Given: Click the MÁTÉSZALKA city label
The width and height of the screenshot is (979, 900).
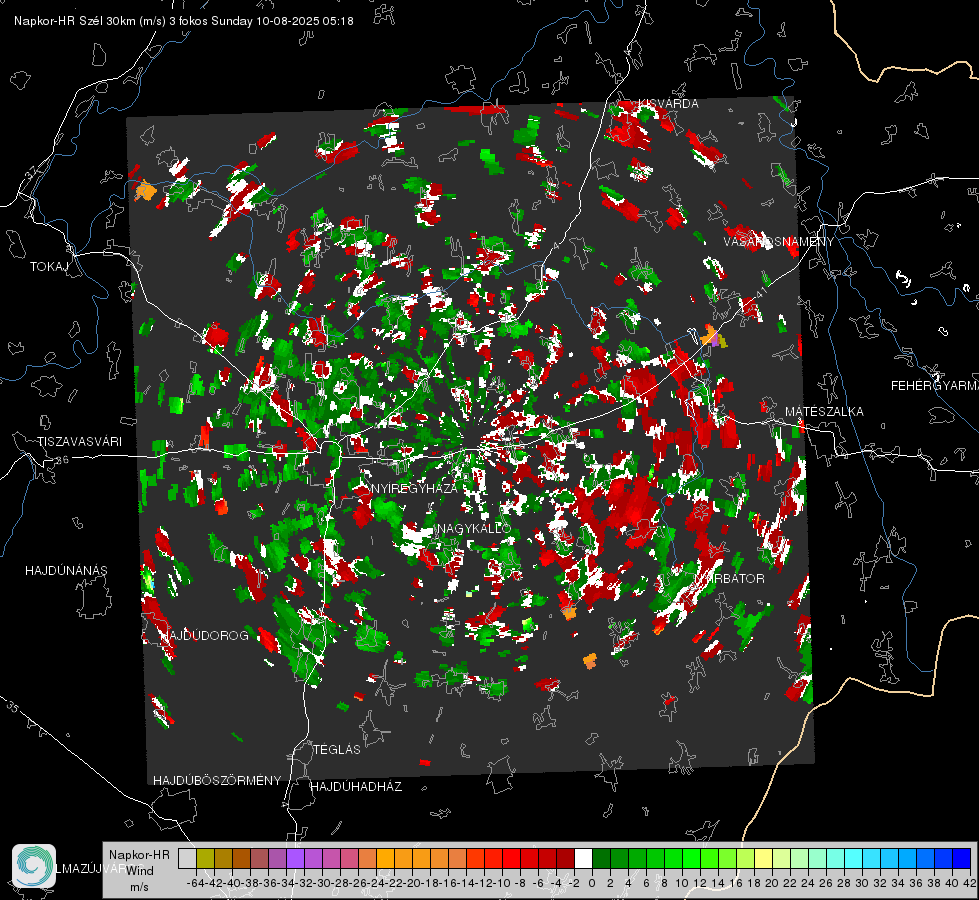Looking at the screenshot, I should pos(824,412).
